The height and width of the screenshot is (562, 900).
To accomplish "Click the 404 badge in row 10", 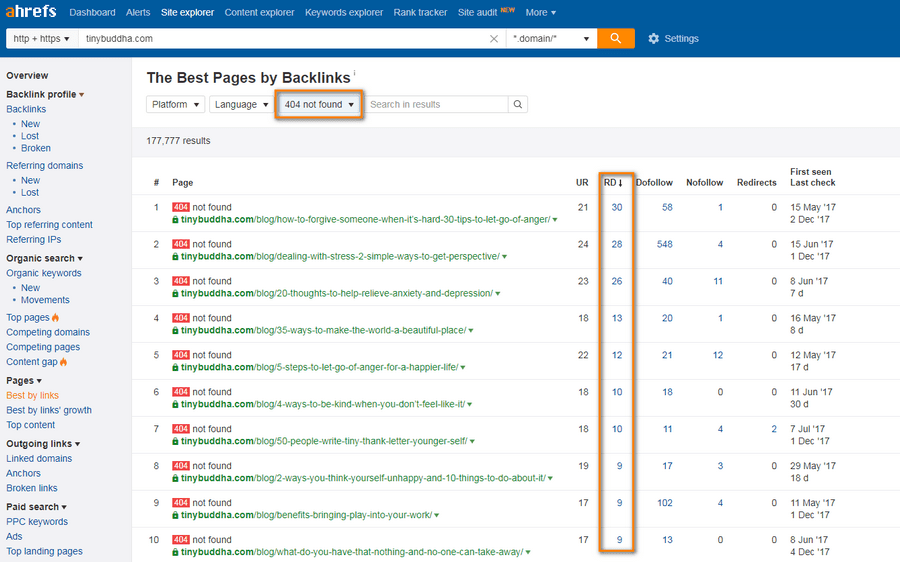I will coord(181,540).
